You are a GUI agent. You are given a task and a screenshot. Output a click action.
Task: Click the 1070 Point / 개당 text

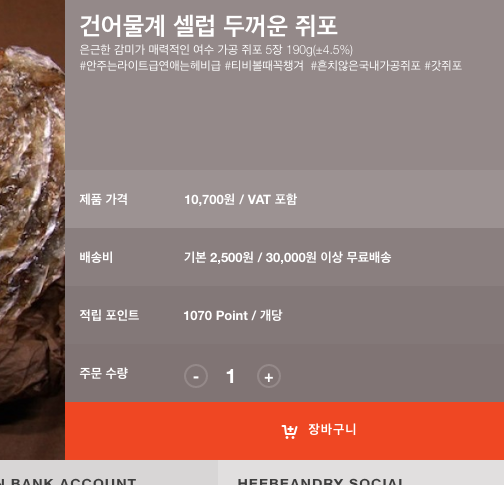pyautogui.click(x=233, y=315)
